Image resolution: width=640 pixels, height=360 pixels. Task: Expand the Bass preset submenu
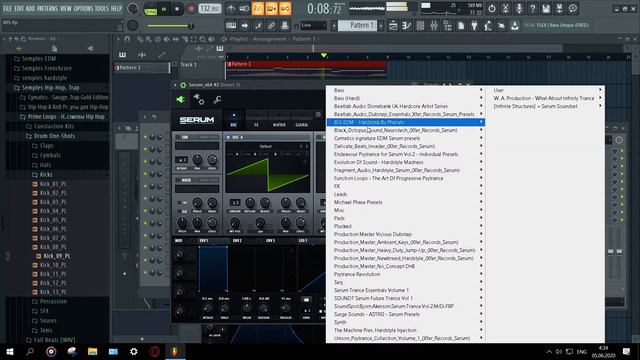pos(405,90)
